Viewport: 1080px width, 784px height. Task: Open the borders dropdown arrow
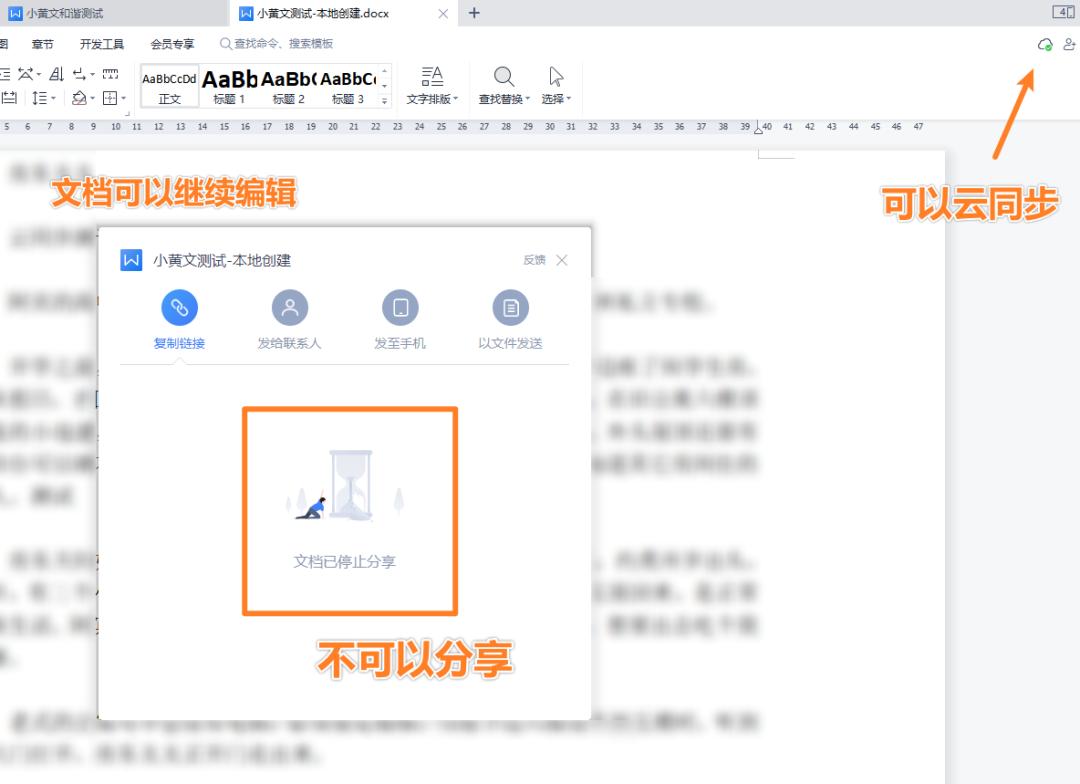point(123,99)
